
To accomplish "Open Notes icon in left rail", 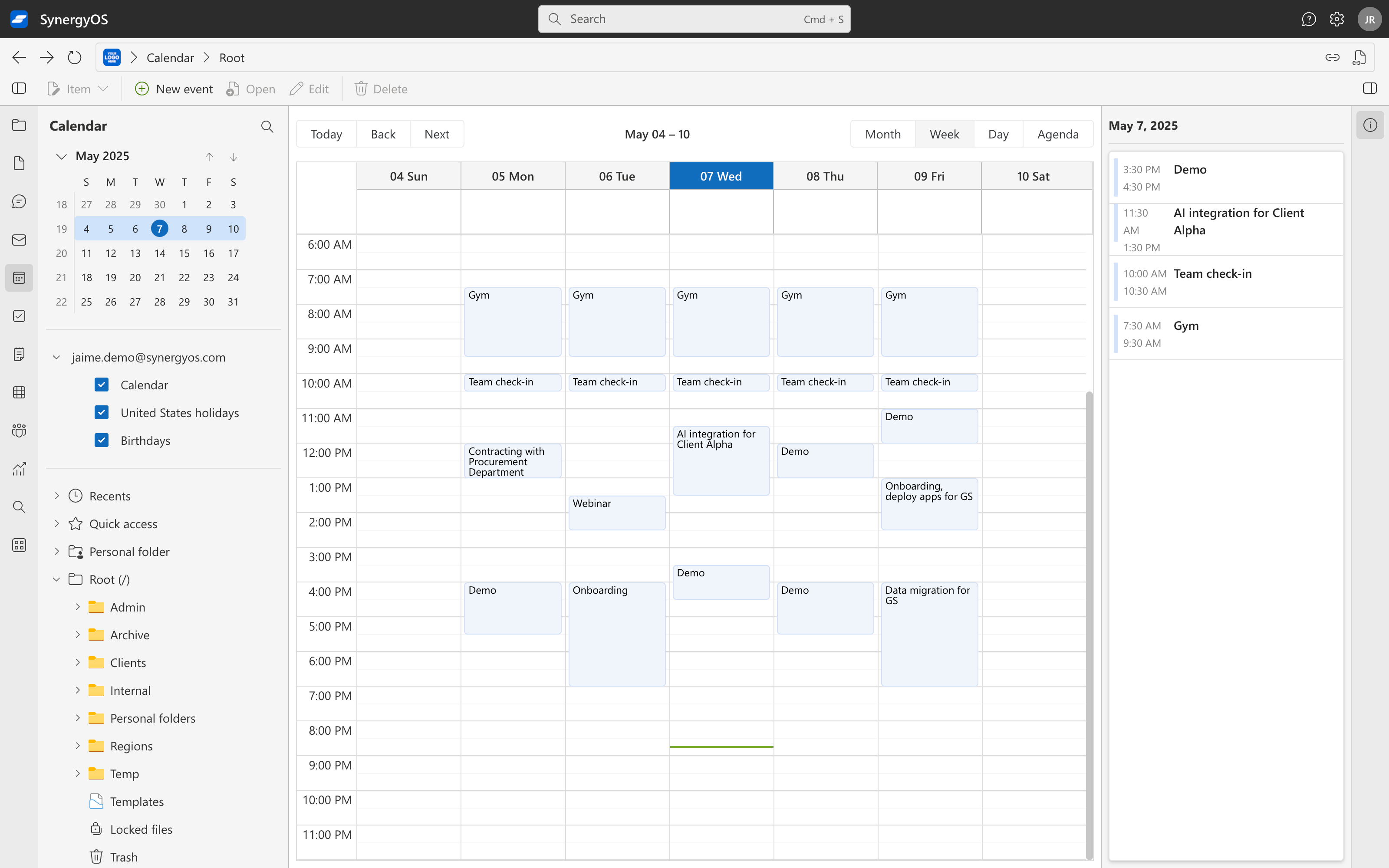I will (x=19, y=354).
